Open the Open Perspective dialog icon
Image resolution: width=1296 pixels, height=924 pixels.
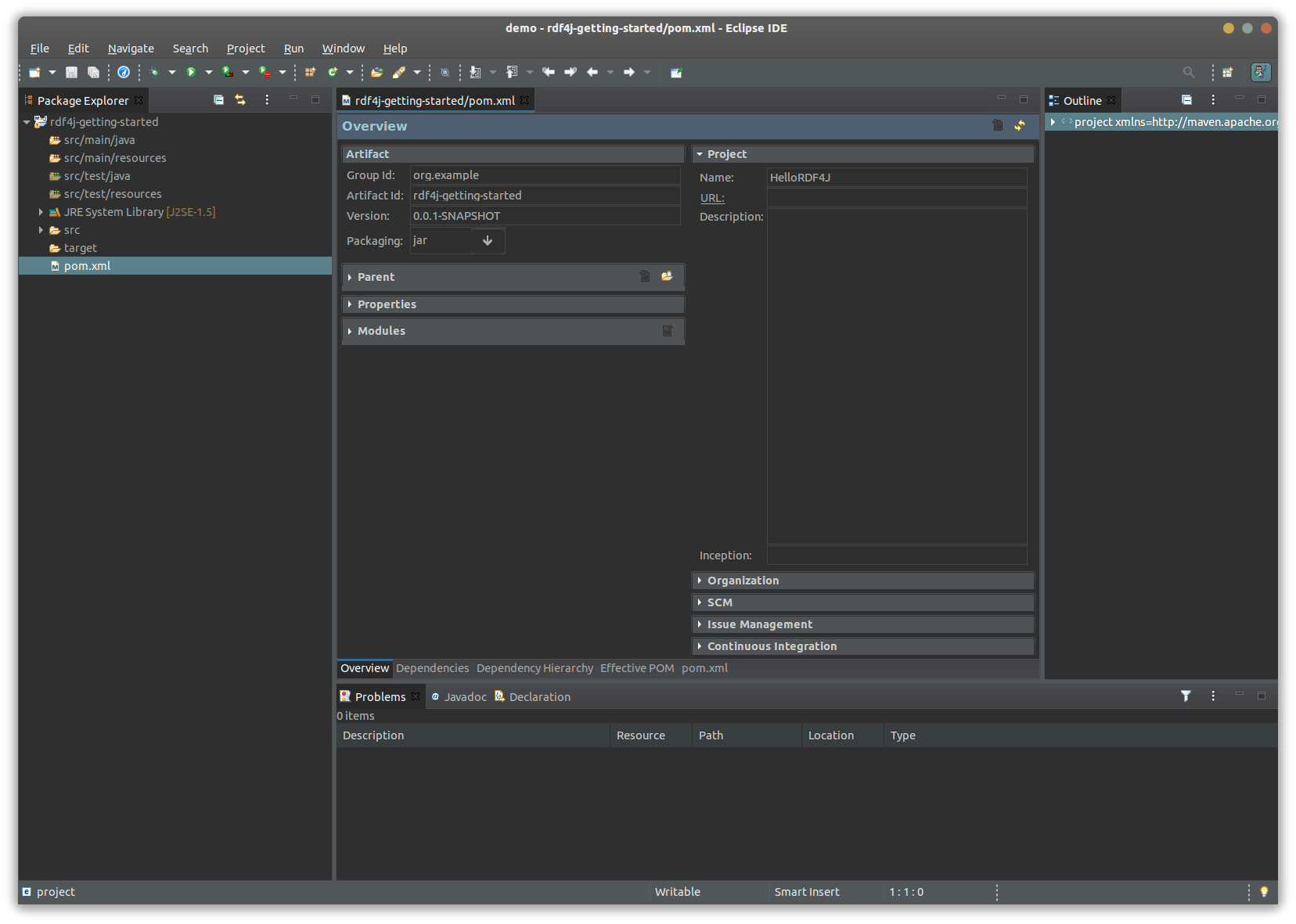click(1228, 73)
